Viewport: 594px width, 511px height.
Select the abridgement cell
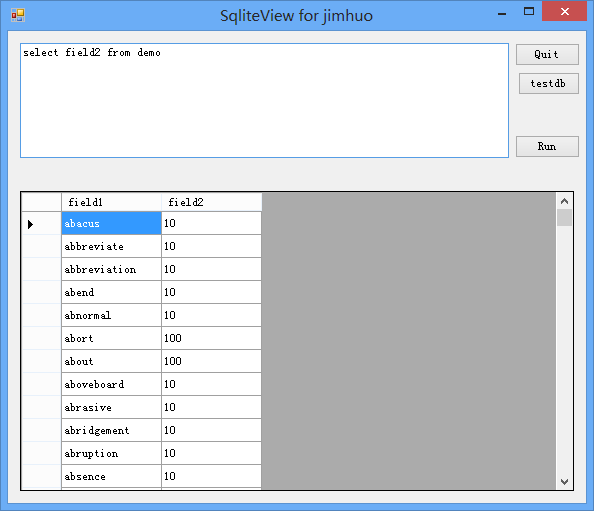[x=111, y=430]
